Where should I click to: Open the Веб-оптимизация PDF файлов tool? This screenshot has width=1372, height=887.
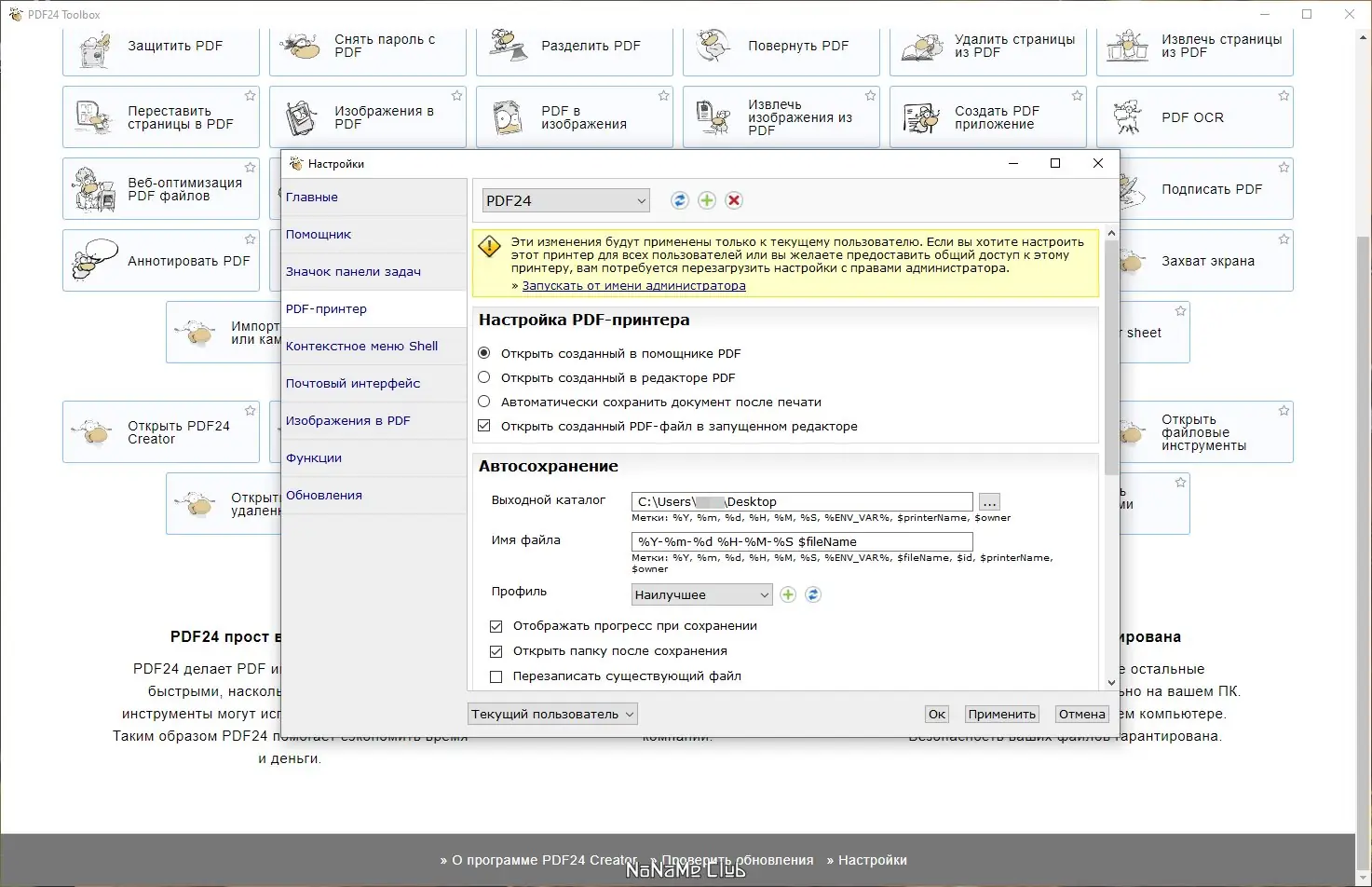click(x=161, y=189)
